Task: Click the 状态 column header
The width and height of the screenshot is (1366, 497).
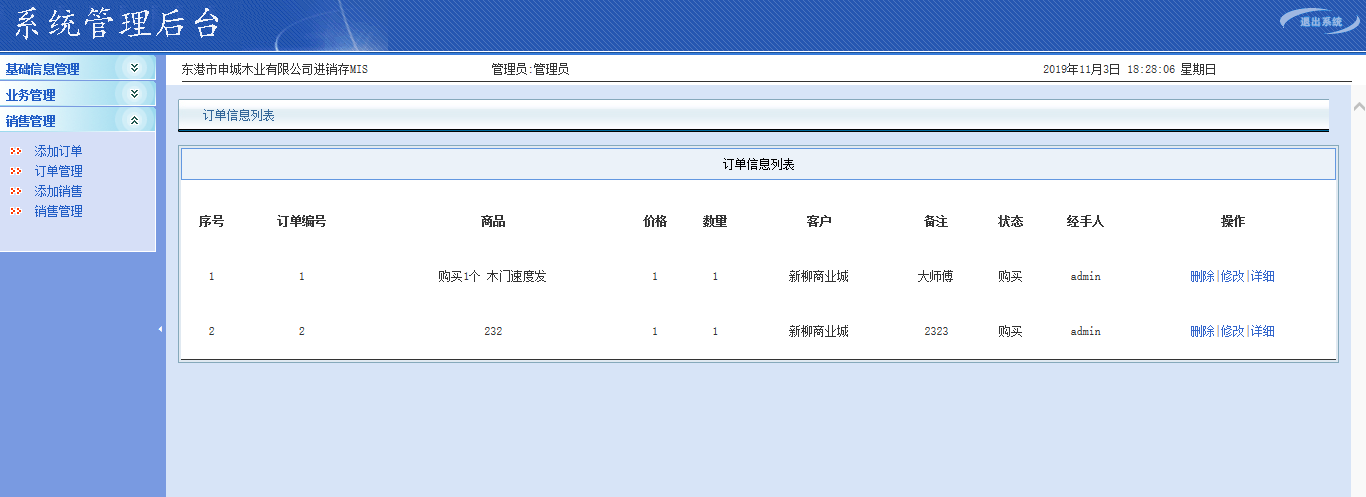Action: [1011, 221]
